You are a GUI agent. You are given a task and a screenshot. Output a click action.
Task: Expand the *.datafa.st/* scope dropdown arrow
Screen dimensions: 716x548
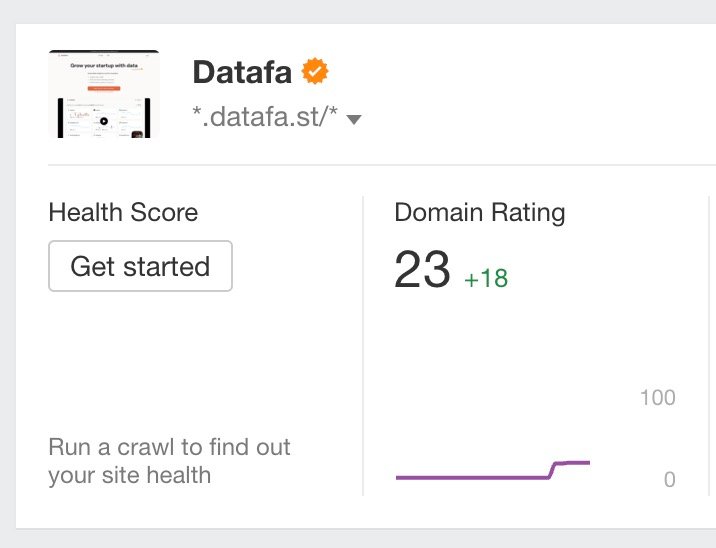coord(353,120)
